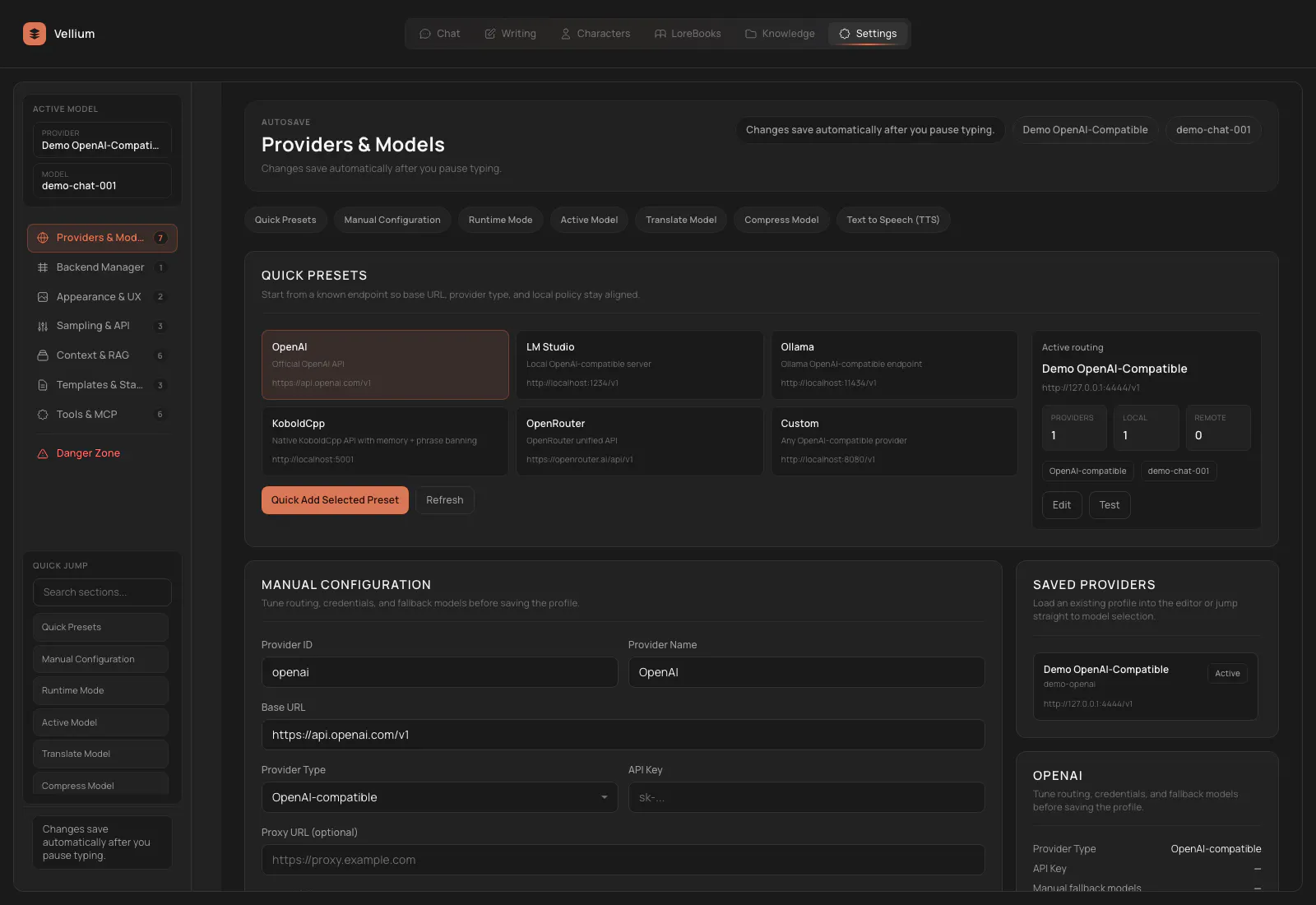1316x905 pixels.
Task: Click the Provider ID input field
Action: [x=439, y=672]
